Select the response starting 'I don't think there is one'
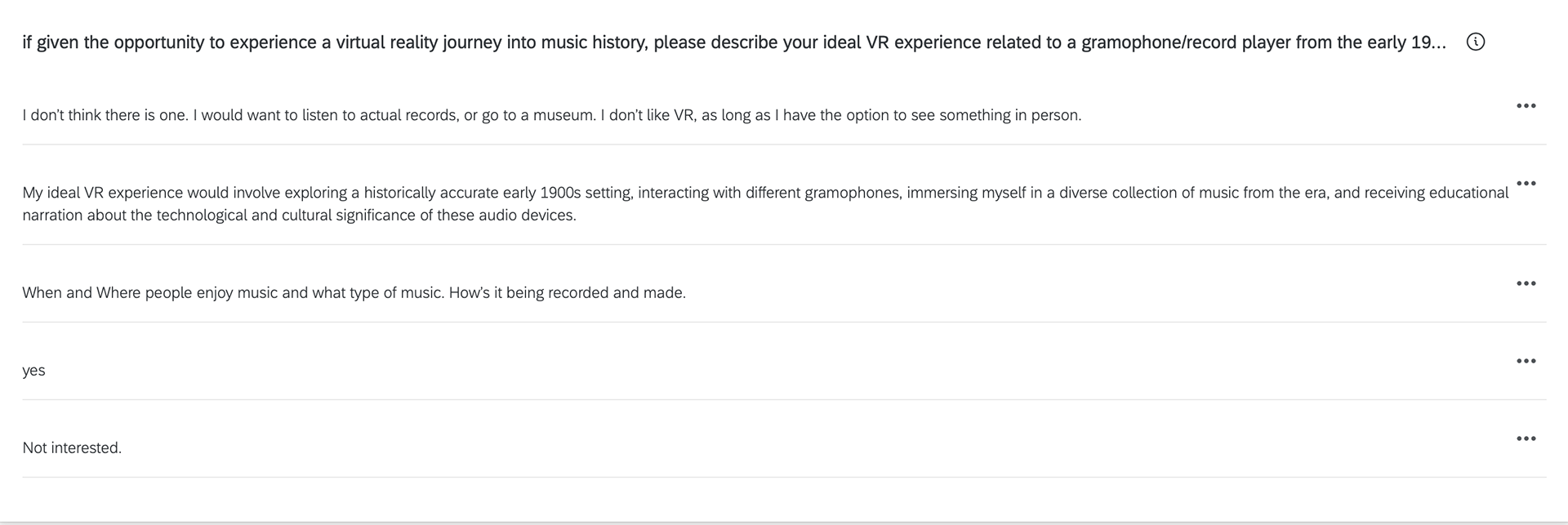1568x525 pixels. point(552,115)
